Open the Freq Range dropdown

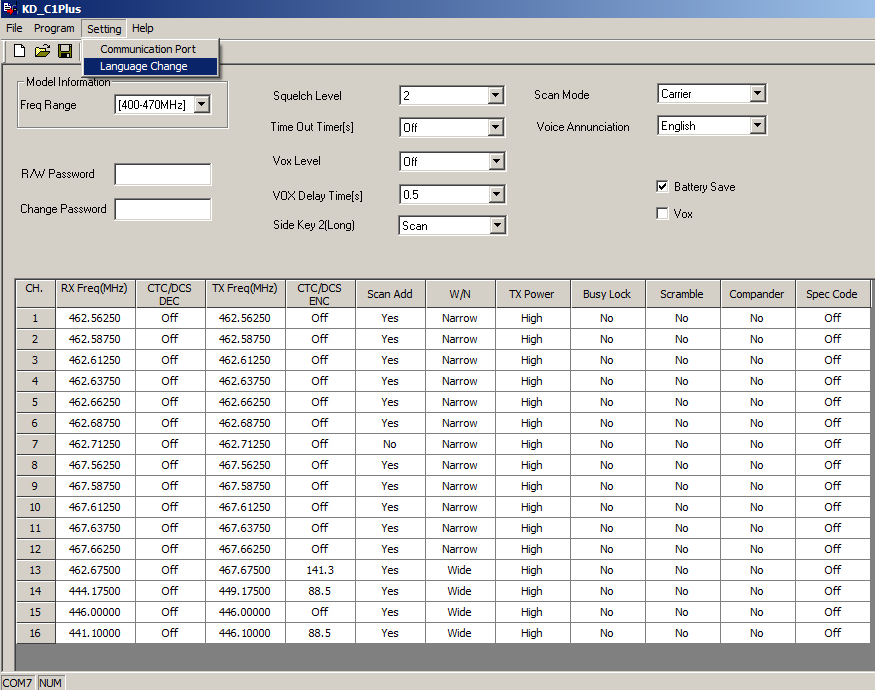coord(201,105)
